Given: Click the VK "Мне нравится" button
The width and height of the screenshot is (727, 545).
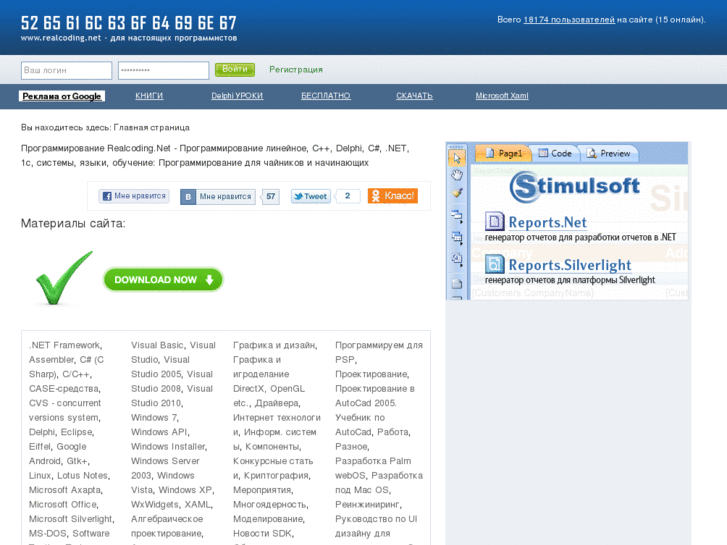Looking at the screenshot, I should click(x=218, y=197).
